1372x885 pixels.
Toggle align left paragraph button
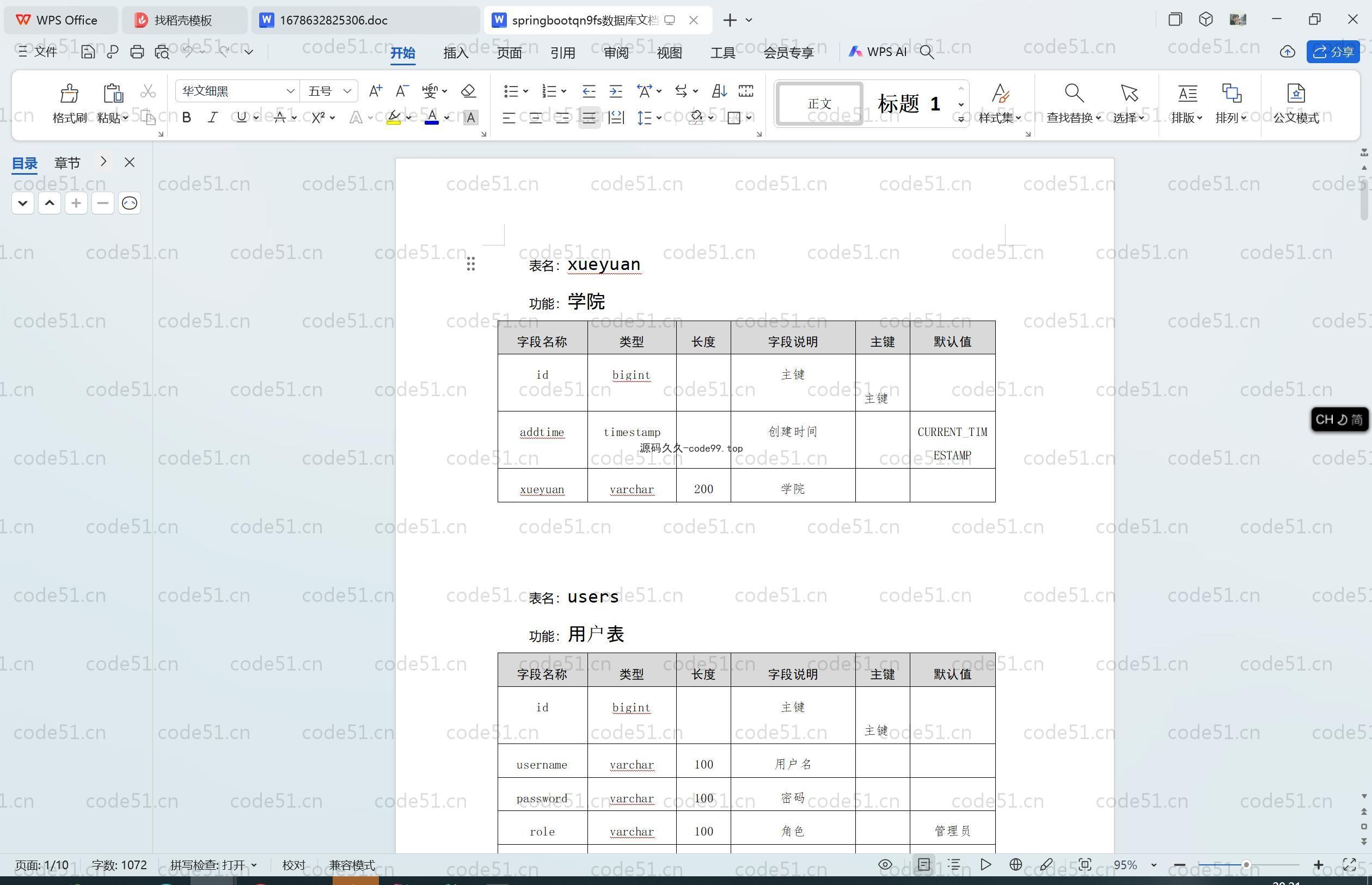tap(508, 118)
